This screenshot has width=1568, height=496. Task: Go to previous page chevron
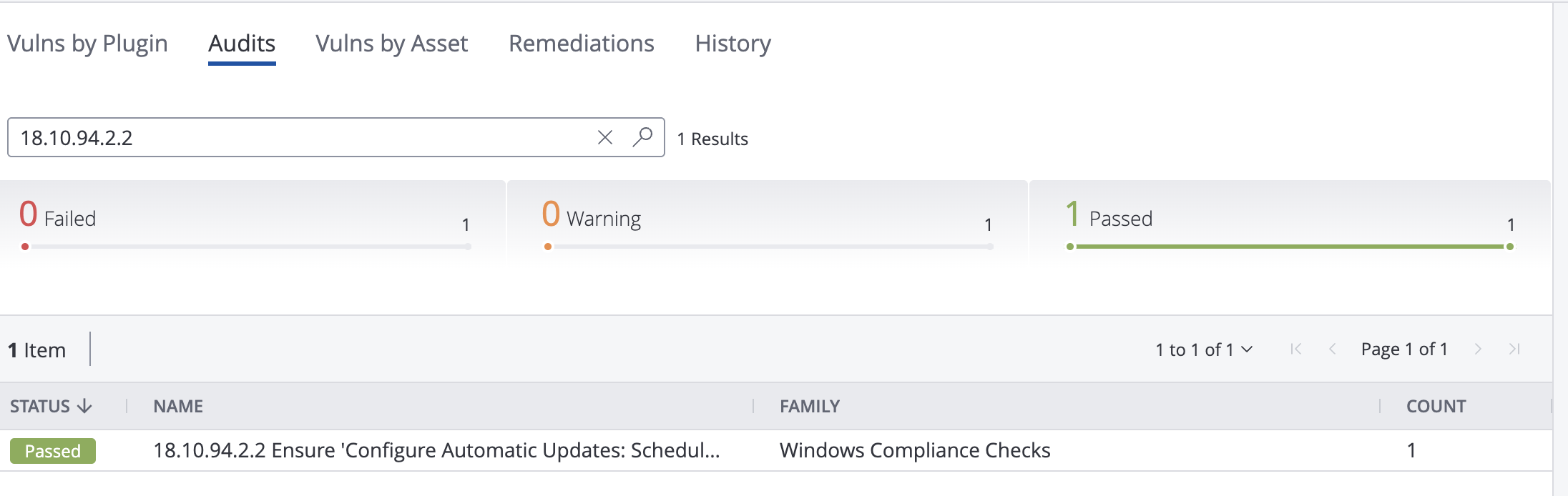1332,349
